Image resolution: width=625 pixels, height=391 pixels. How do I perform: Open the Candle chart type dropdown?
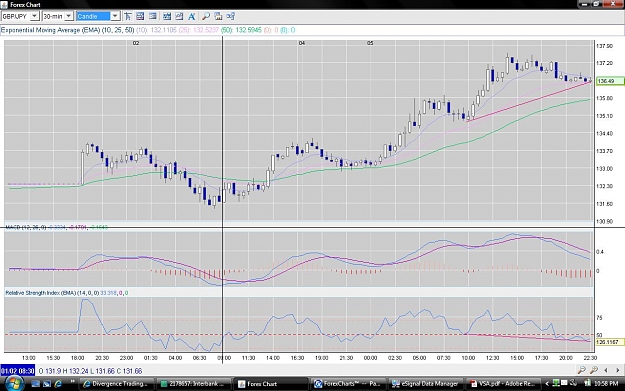[x=115, y=16]
